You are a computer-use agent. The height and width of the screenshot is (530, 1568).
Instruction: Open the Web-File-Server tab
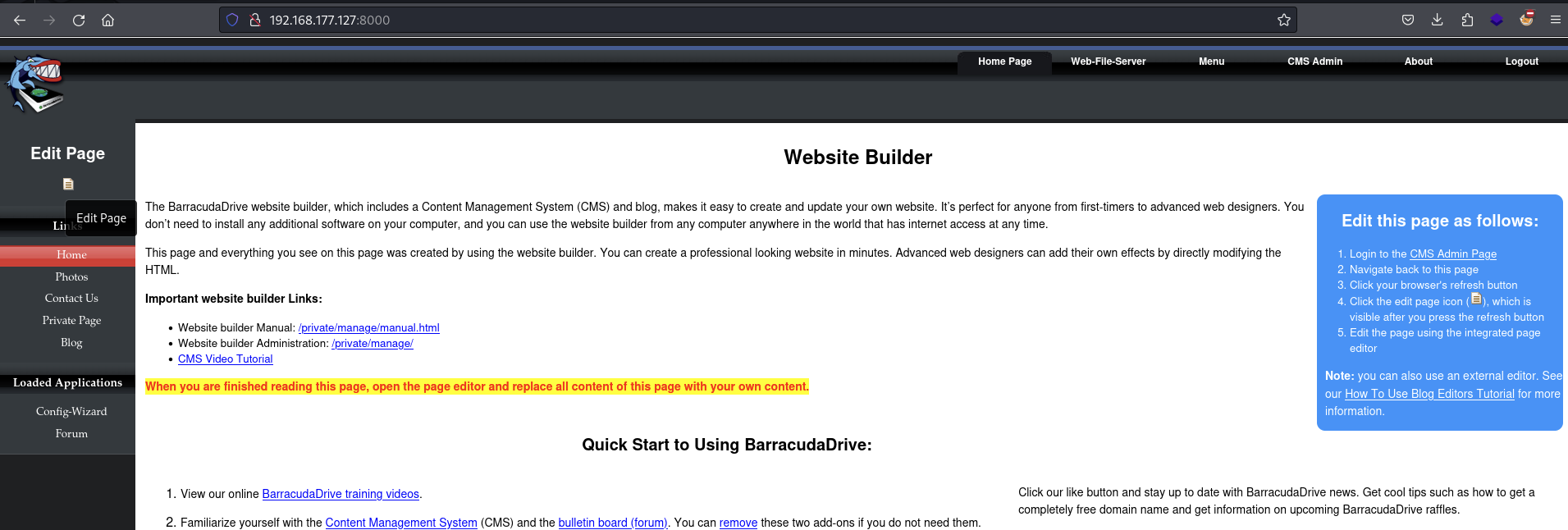[x=1108, y=62]
